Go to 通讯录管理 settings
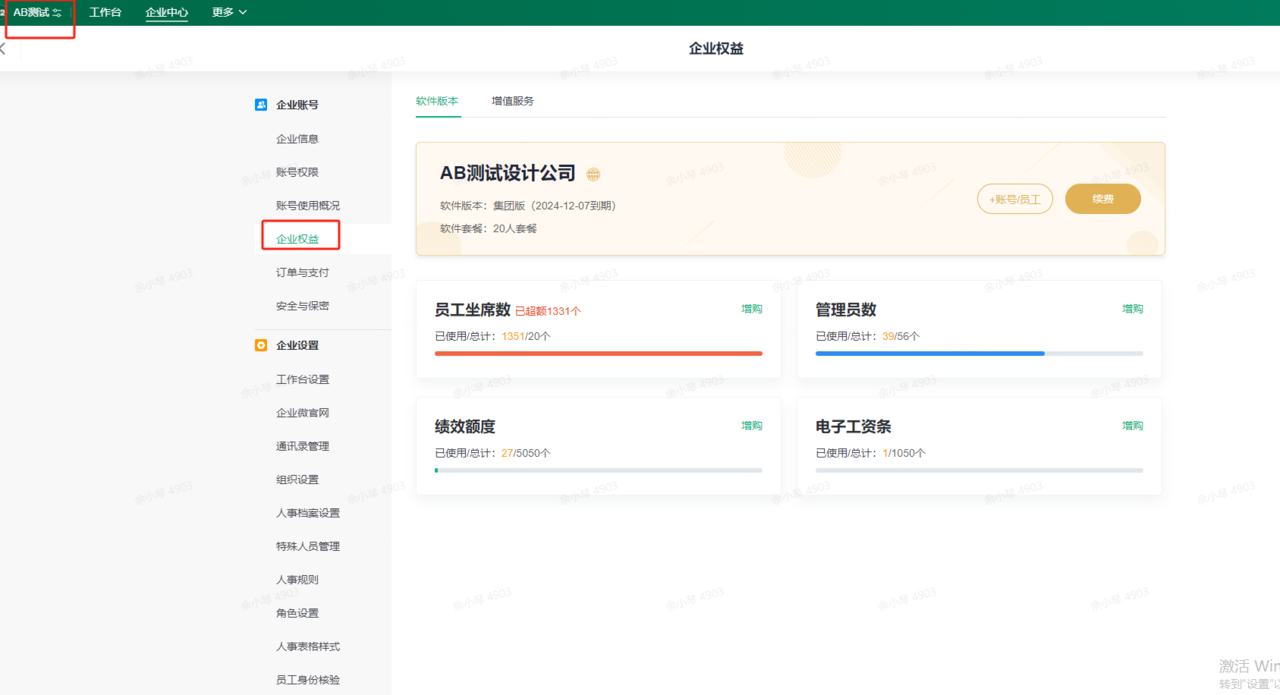This screenshot has width=1280, height=695. (302, 446)
